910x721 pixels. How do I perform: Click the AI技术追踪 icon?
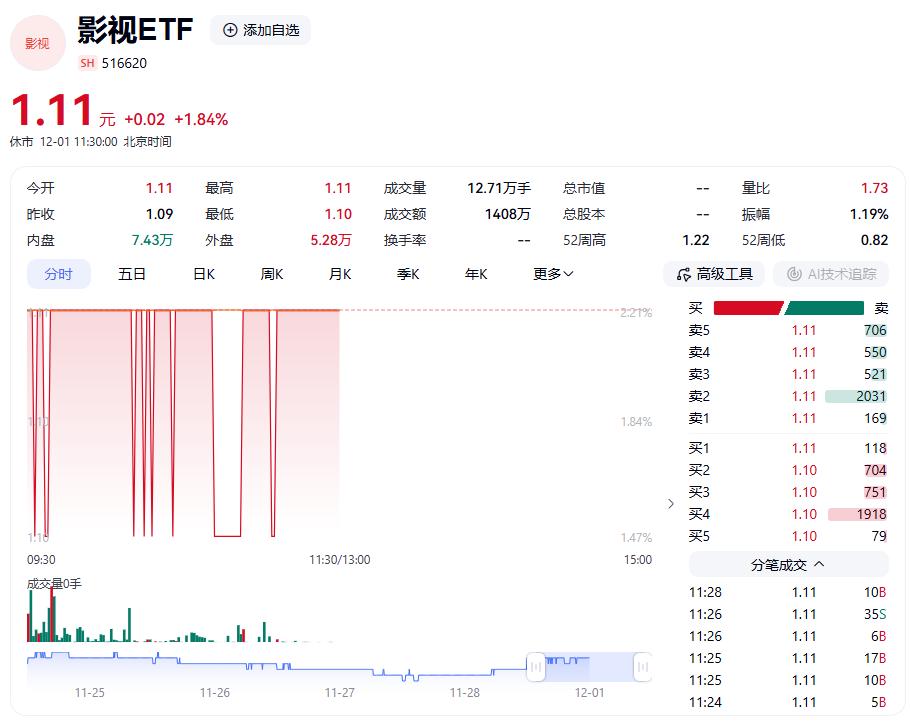(x=795, y=274)
